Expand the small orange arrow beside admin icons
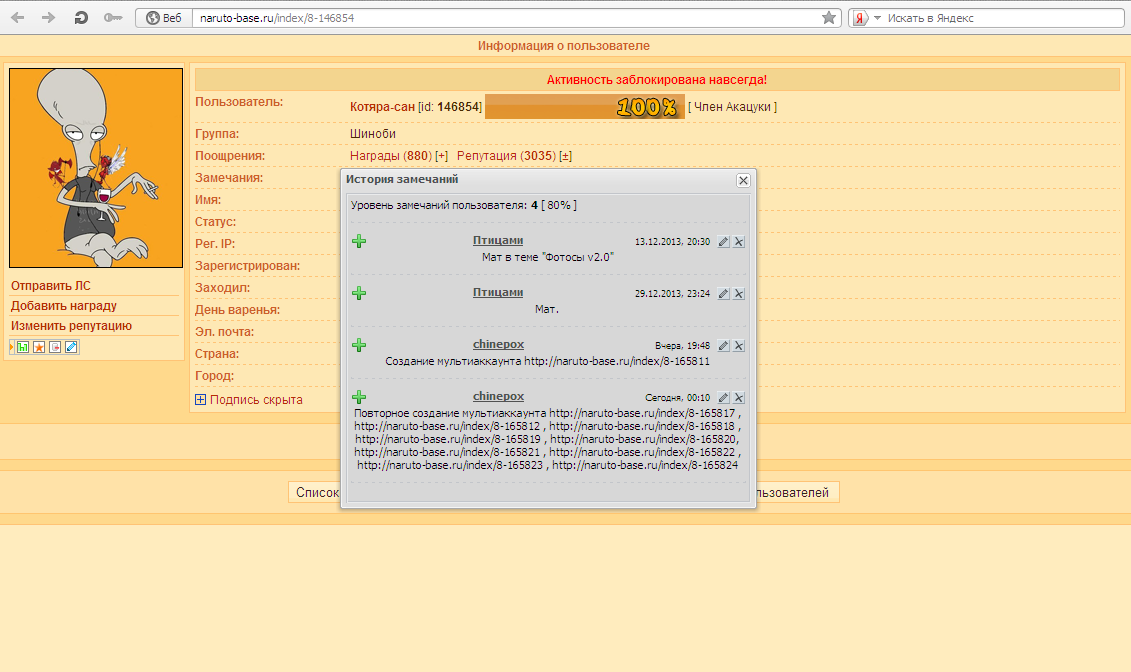The height and width of the screenshot is (672, 1131). 12,348
